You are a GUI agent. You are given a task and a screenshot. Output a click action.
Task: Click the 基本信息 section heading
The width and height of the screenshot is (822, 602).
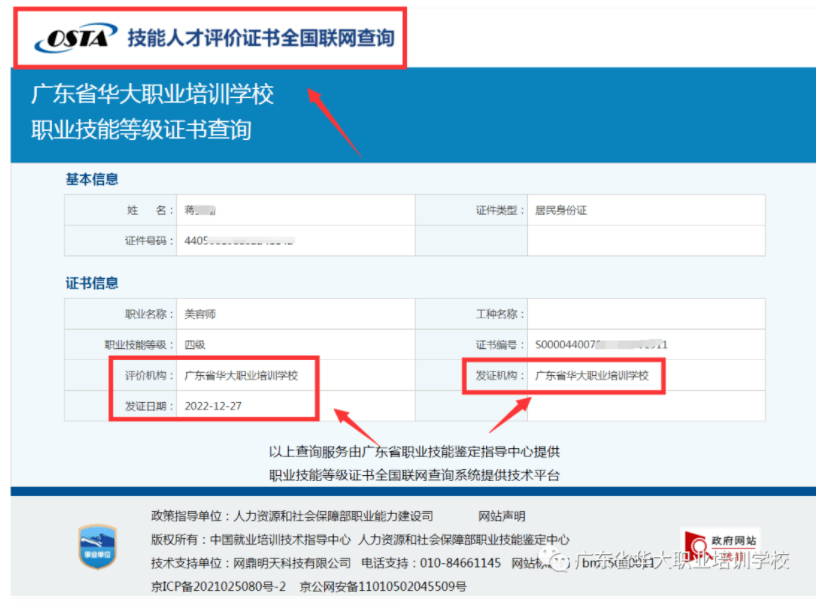92,179
